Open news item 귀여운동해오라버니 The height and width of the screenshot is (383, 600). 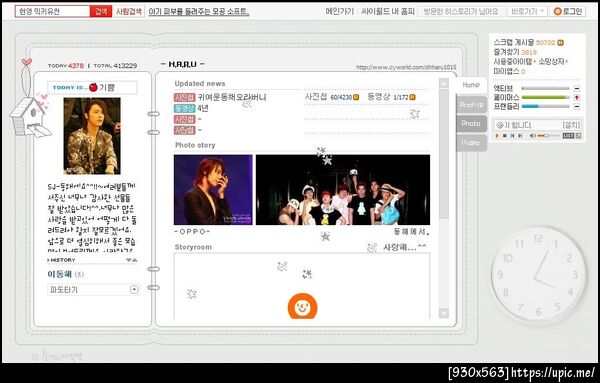click(232, 97)
